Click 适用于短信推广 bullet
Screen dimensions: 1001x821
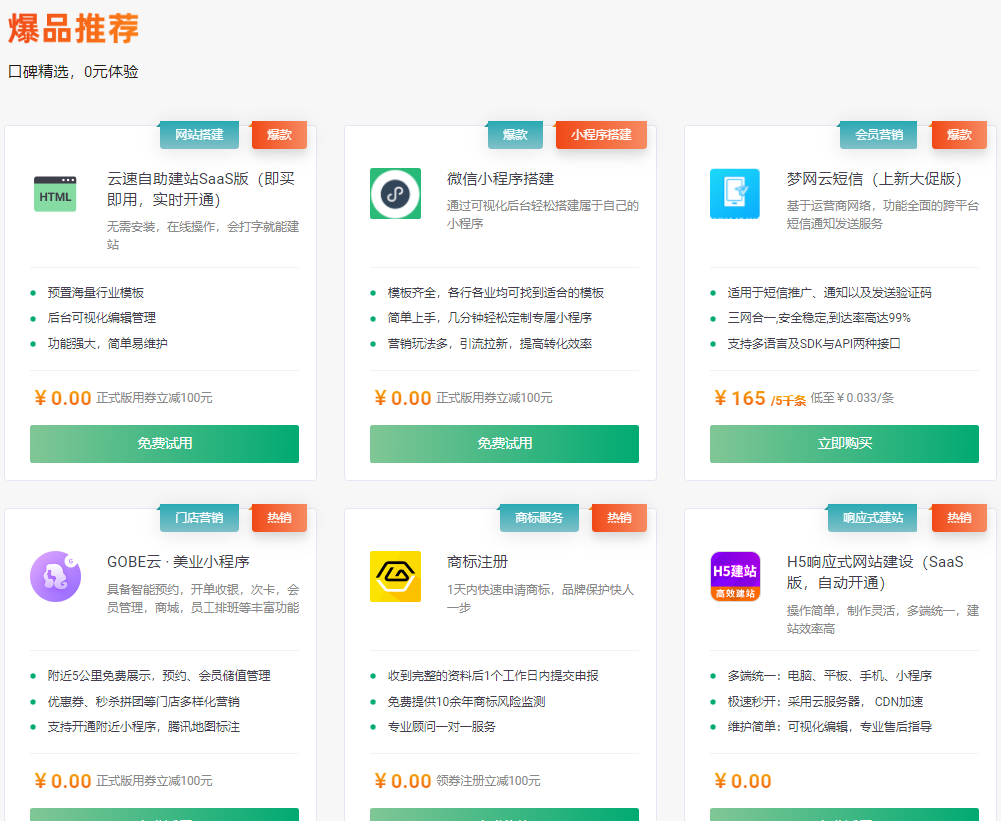[829, 292]
